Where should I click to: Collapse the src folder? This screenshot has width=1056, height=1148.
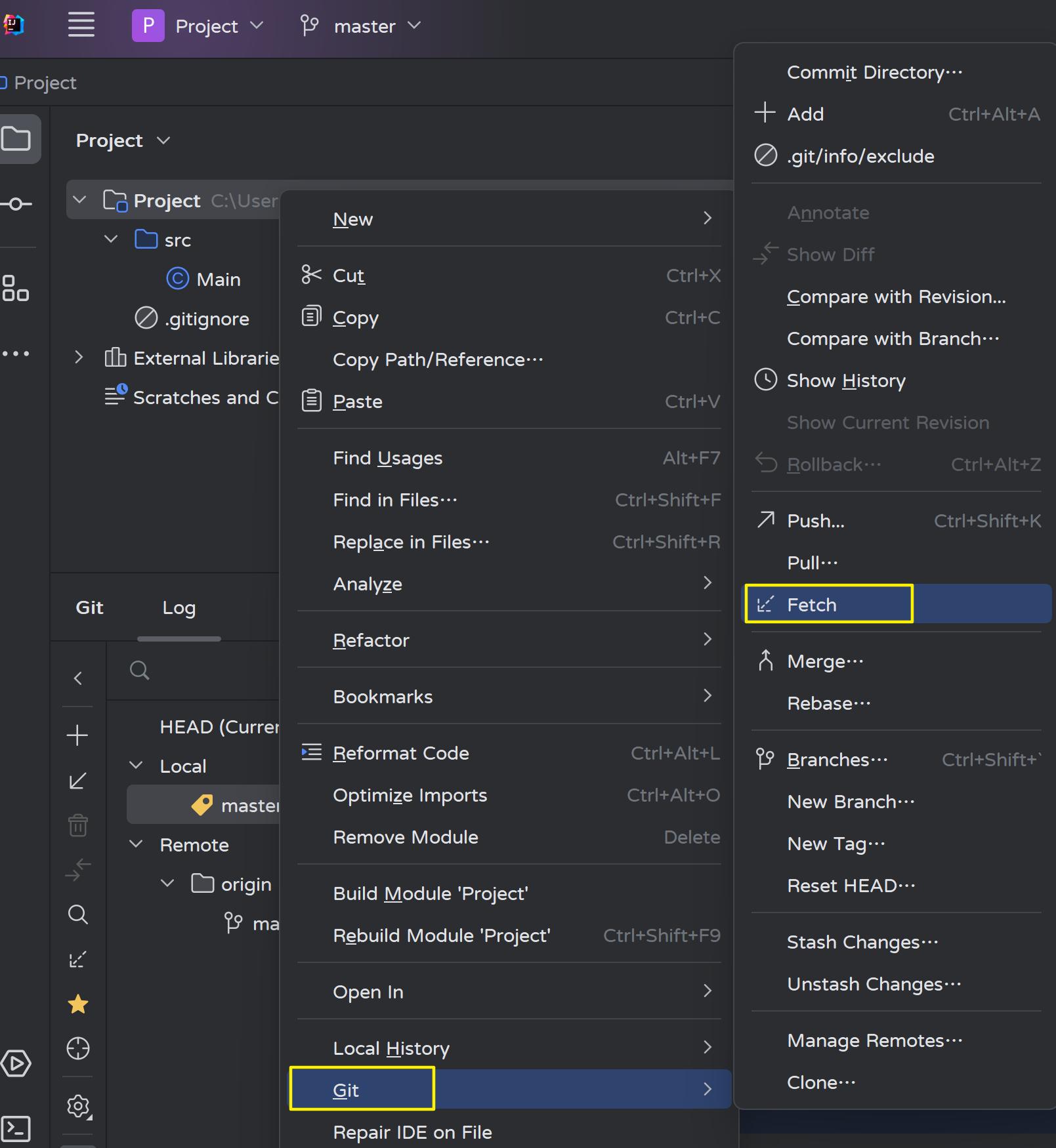pyautogui.click(x=111, y=239)
